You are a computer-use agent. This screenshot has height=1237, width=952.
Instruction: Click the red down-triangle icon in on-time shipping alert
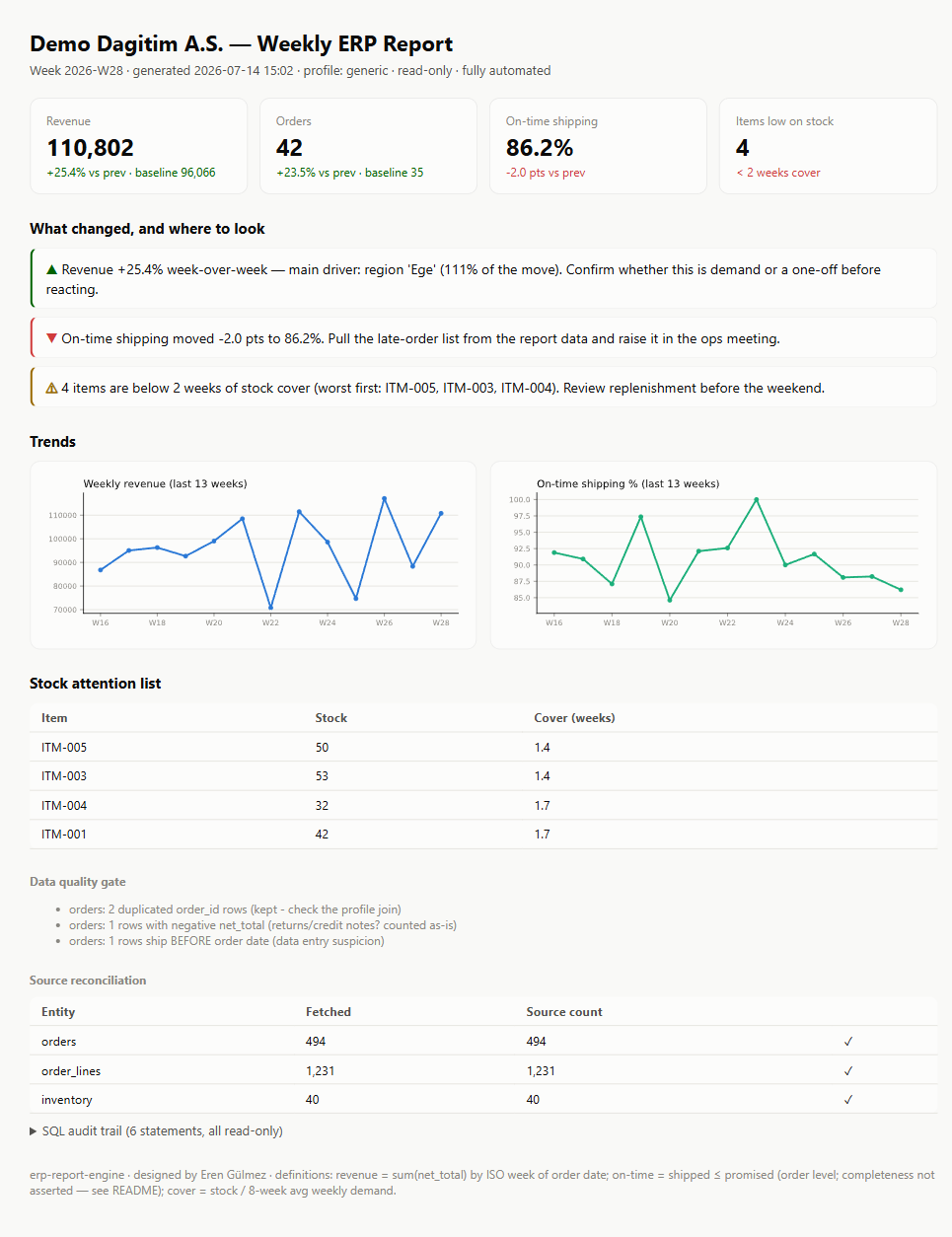pos(52,338)
